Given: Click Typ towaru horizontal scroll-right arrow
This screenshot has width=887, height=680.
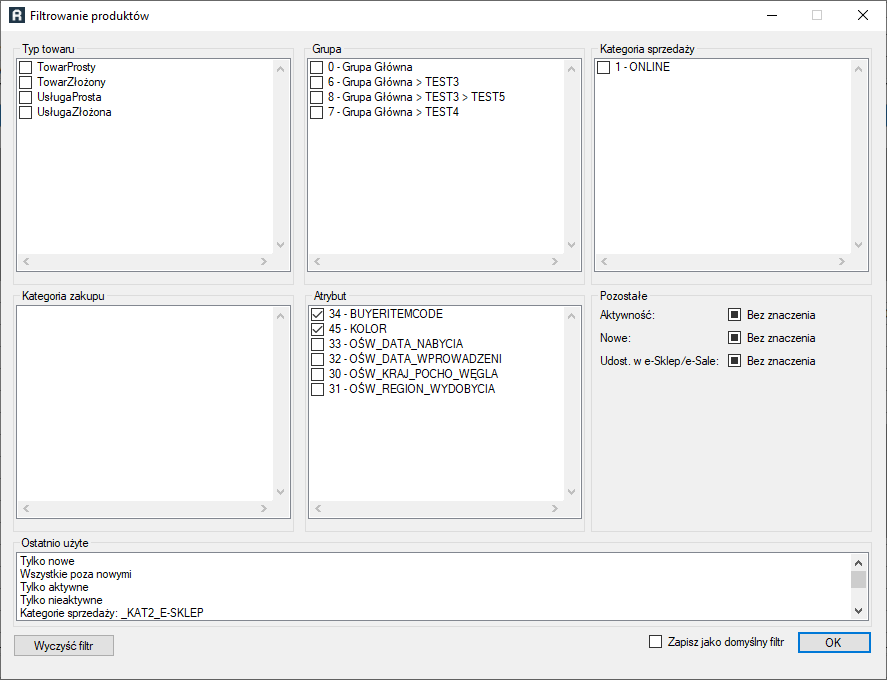Looking at the screenshot, I should [x=264, y=261].
